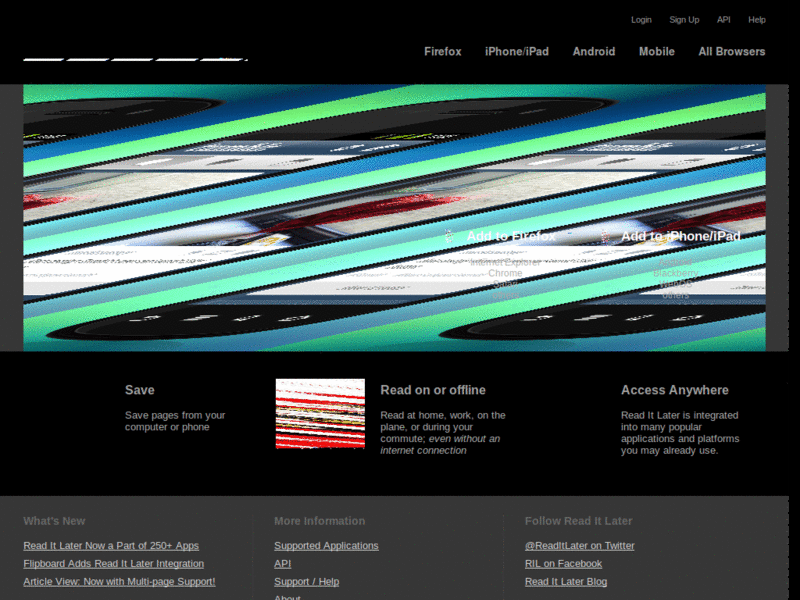Select the Firefox navigation item

[442, 52]
